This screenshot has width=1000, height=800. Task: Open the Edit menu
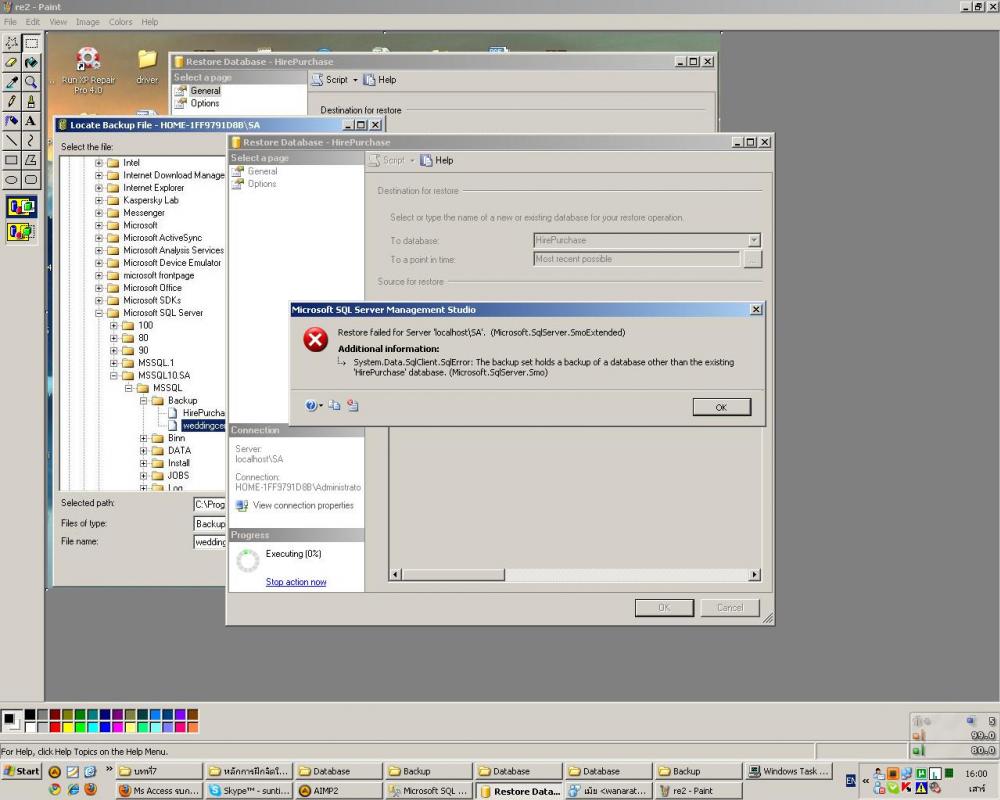click(x=33, y=22)
